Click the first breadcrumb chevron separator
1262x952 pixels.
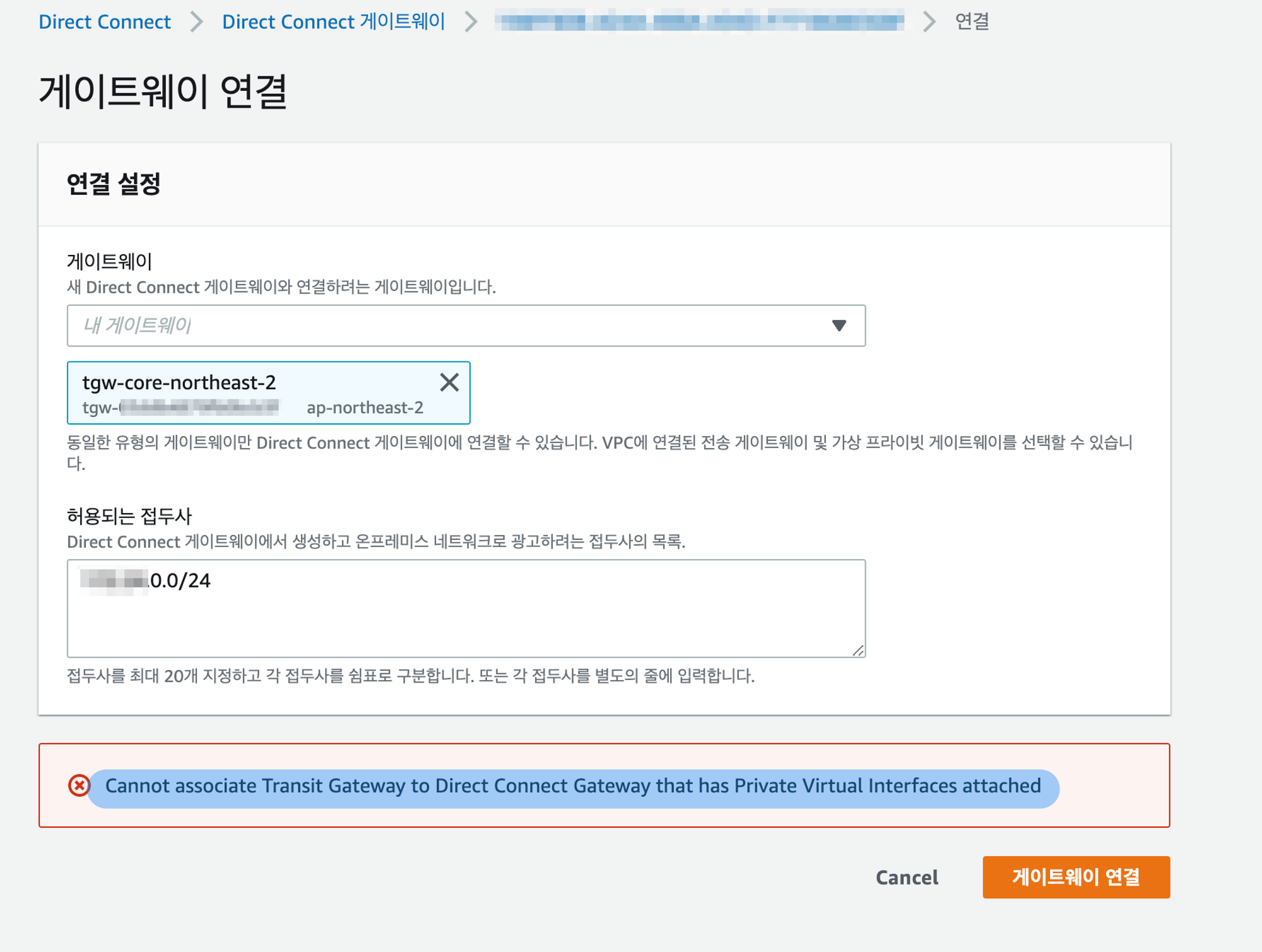point(197,22)
